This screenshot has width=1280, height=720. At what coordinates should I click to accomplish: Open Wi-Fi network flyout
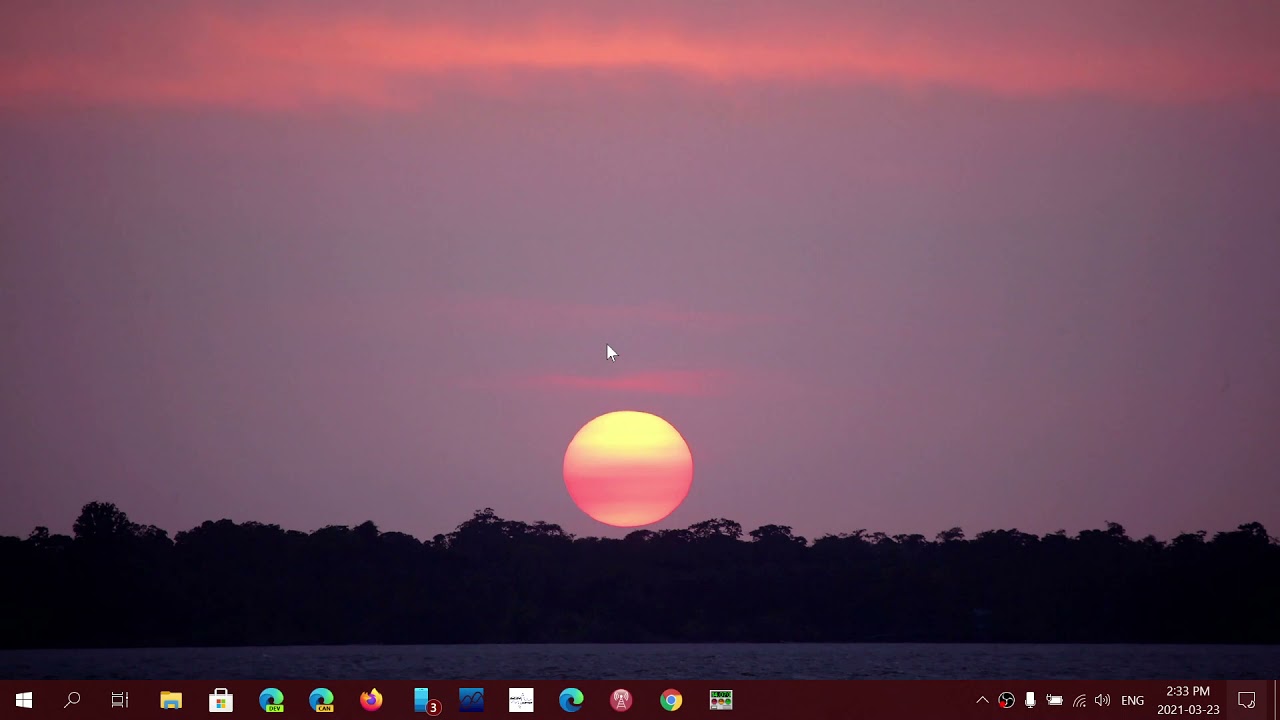point(1079,700)
